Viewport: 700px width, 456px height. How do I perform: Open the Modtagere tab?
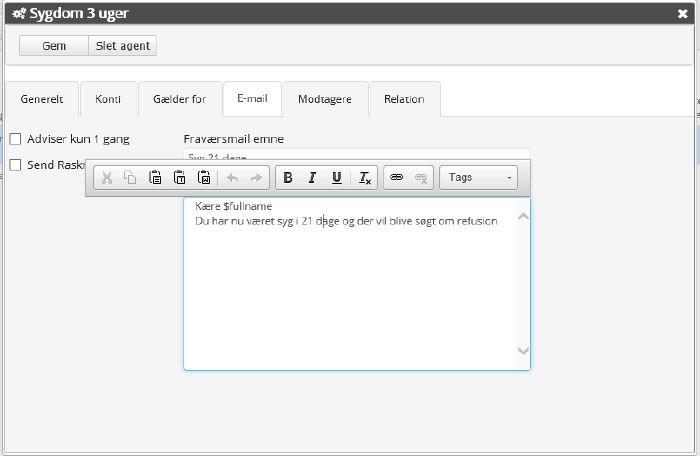click(x=325, y=99)
